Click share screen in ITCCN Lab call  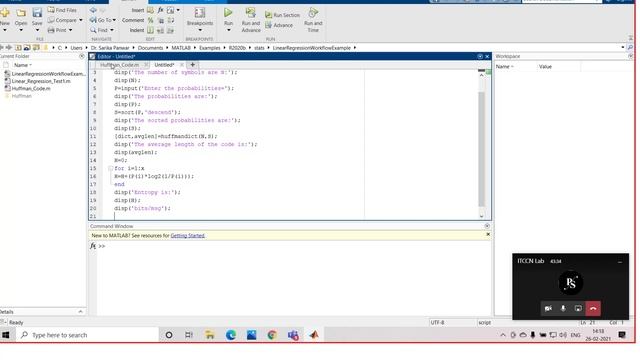point(578,309)
